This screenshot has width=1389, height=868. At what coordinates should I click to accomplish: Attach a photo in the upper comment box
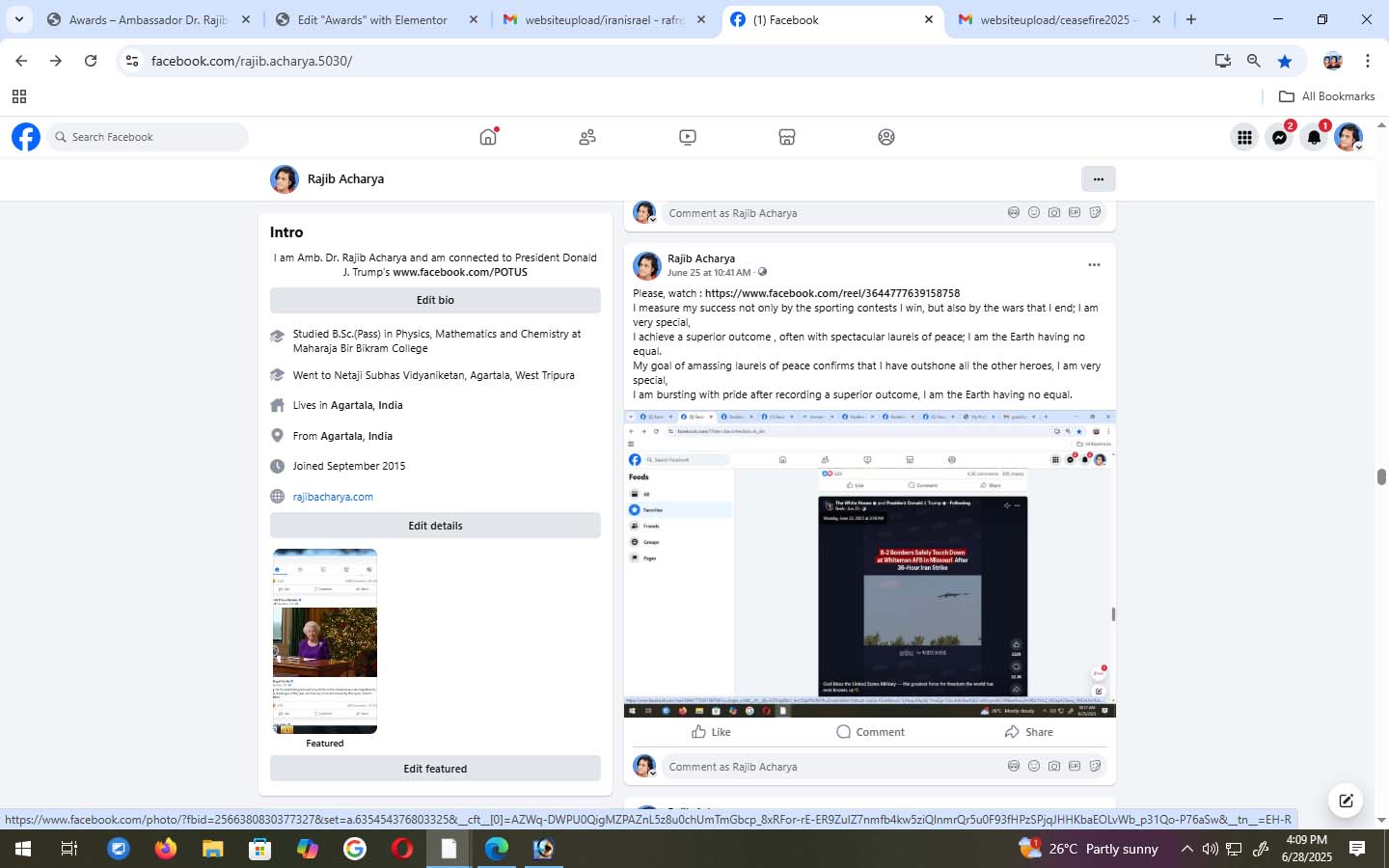pos(1054,212)
